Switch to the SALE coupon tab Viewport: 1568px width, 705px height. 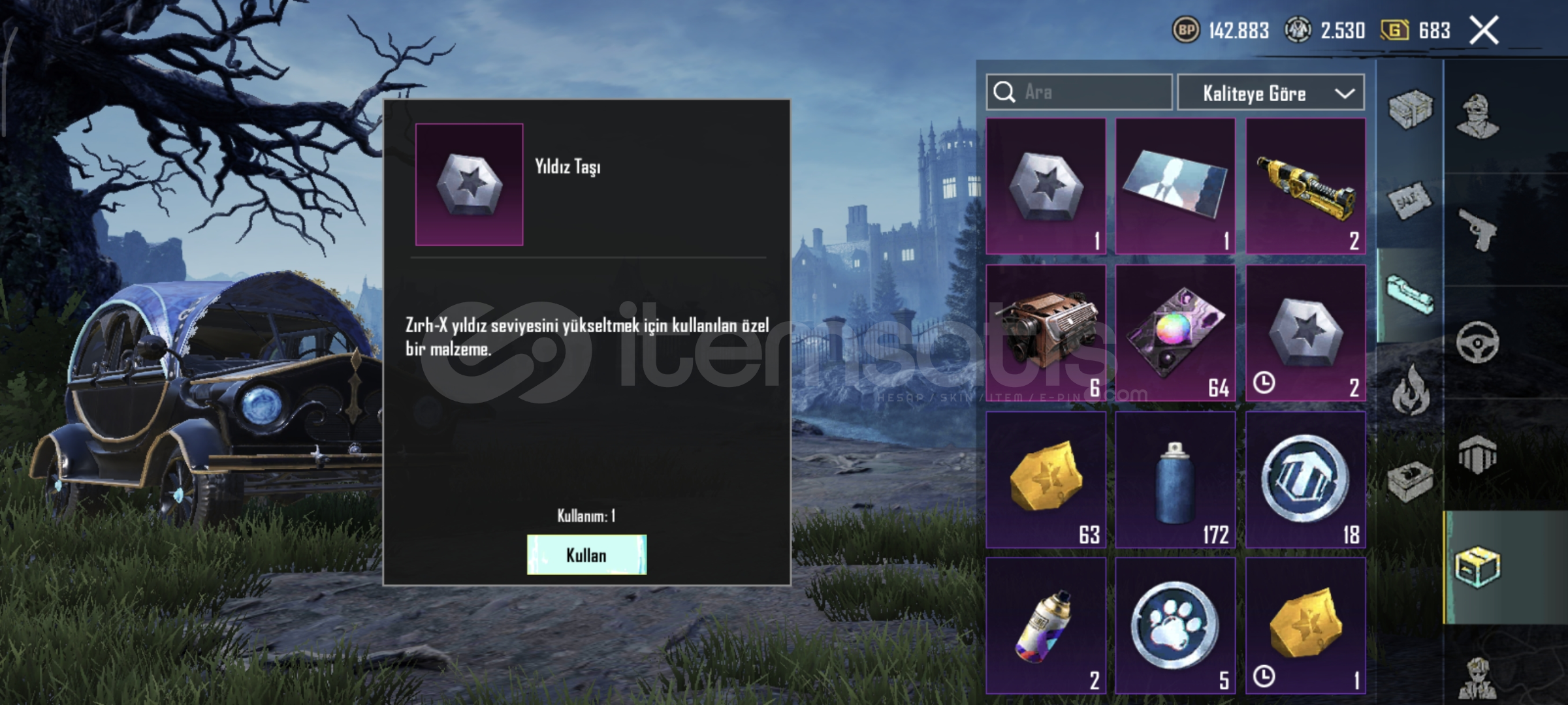(x=1410, y=202)
